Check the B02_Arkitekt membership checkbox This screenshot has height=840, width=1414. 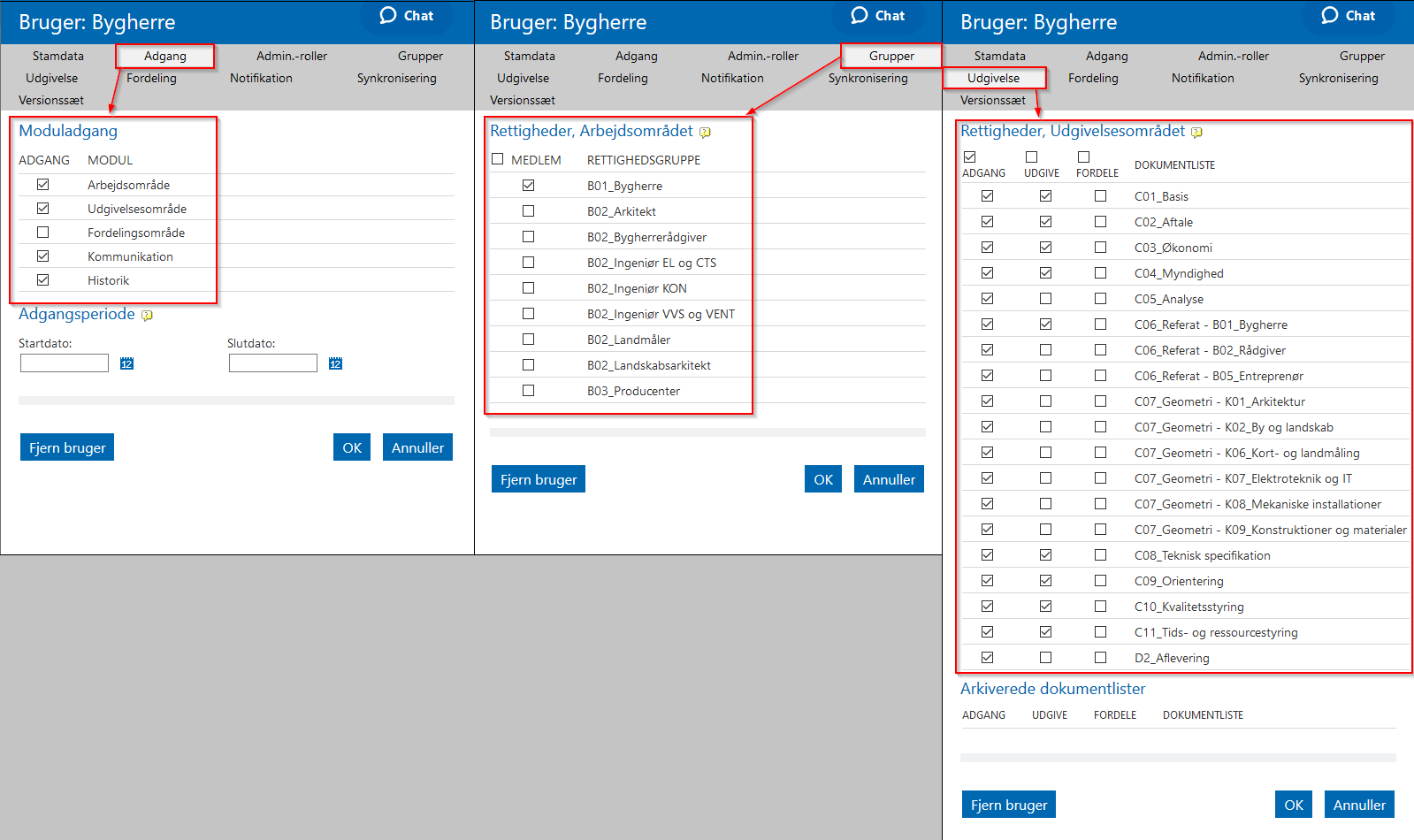pyautogui.click(x=528, y=211)
